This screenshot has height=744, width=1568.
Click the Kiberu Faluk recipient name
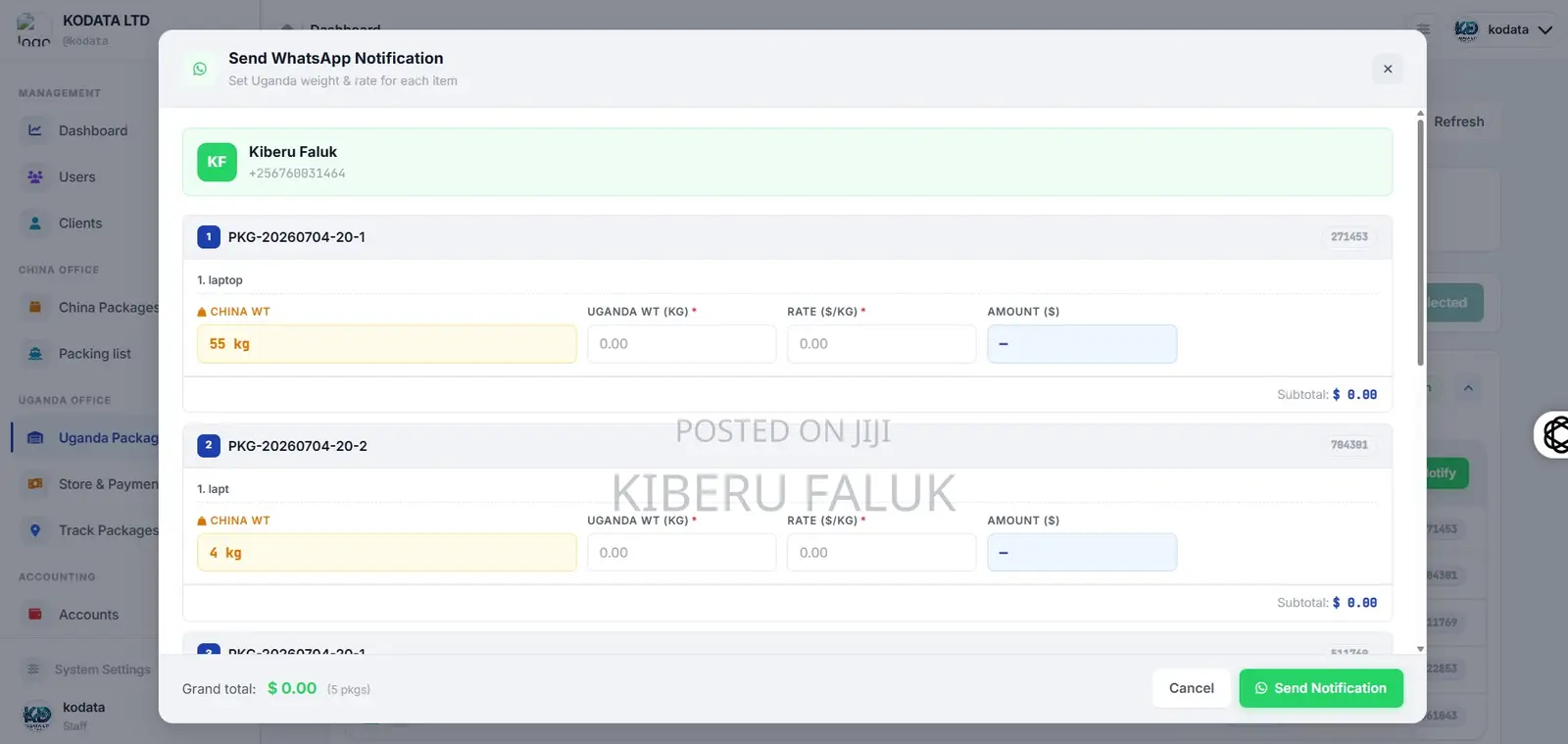click(x=293, y=152)
